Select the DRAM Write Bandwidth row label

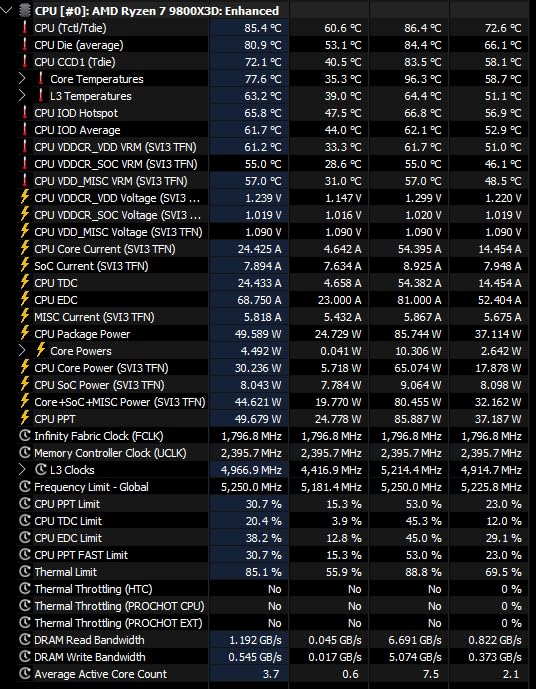point(90,657)
